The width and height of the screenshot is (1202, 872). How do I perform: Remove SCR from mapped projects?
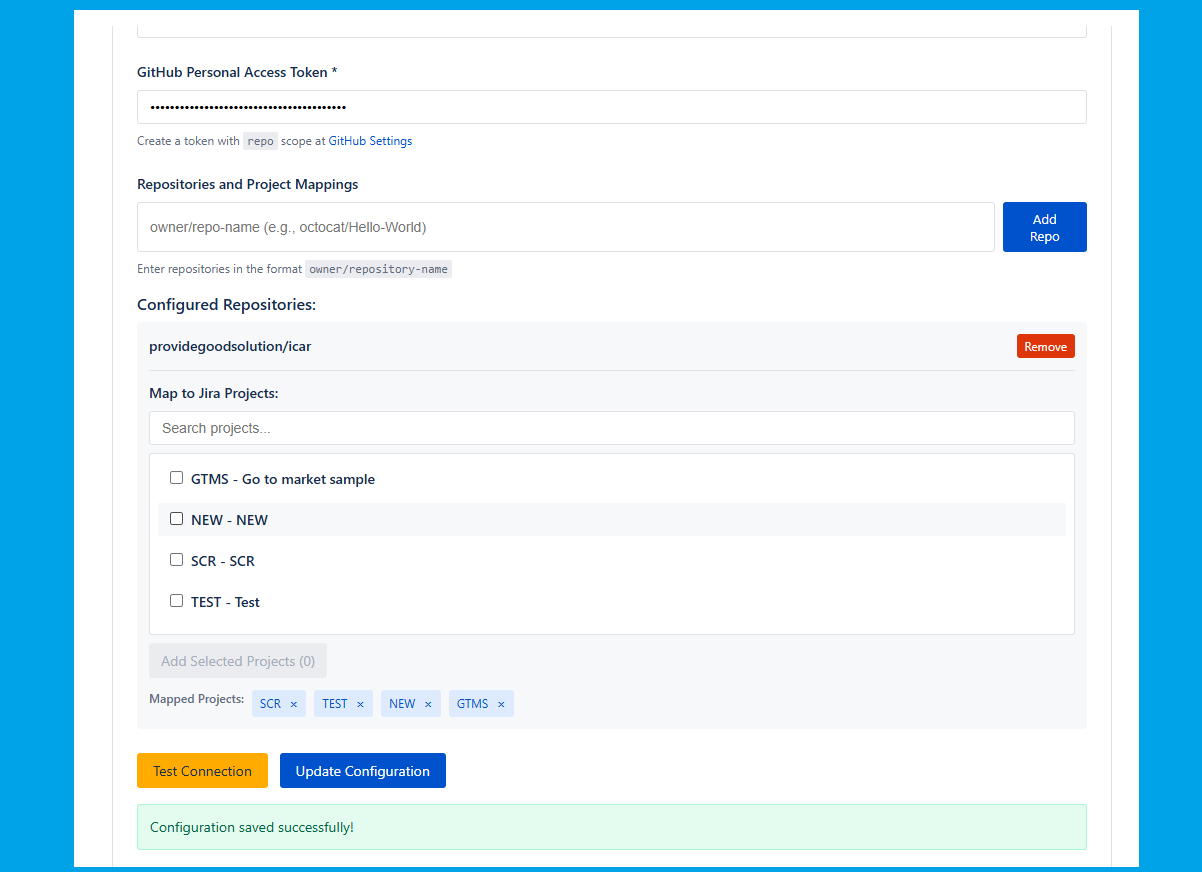[294, 704]
